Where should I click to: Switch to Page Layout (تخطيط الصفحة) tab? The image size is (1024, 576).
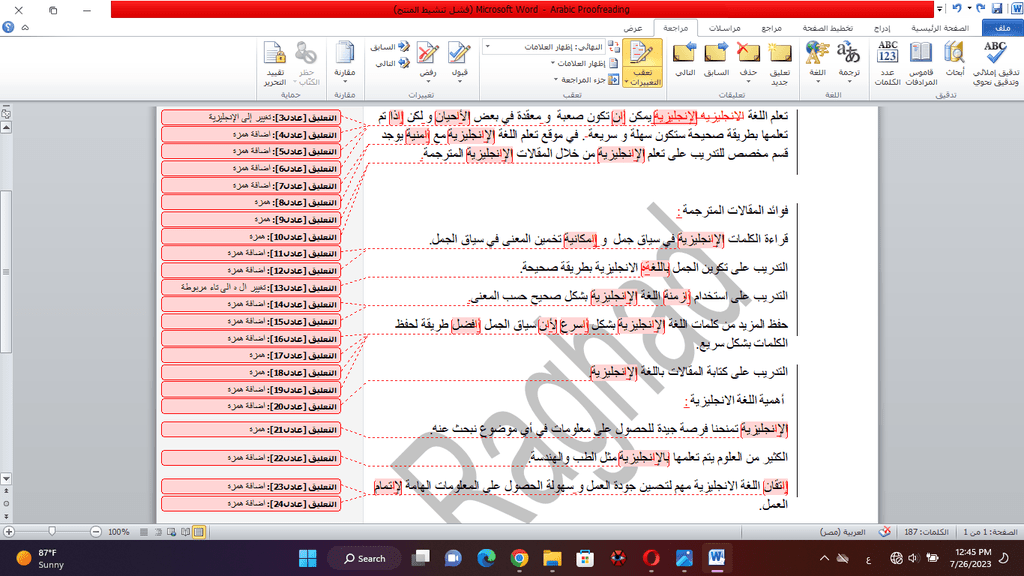click(x=827, y=28)
